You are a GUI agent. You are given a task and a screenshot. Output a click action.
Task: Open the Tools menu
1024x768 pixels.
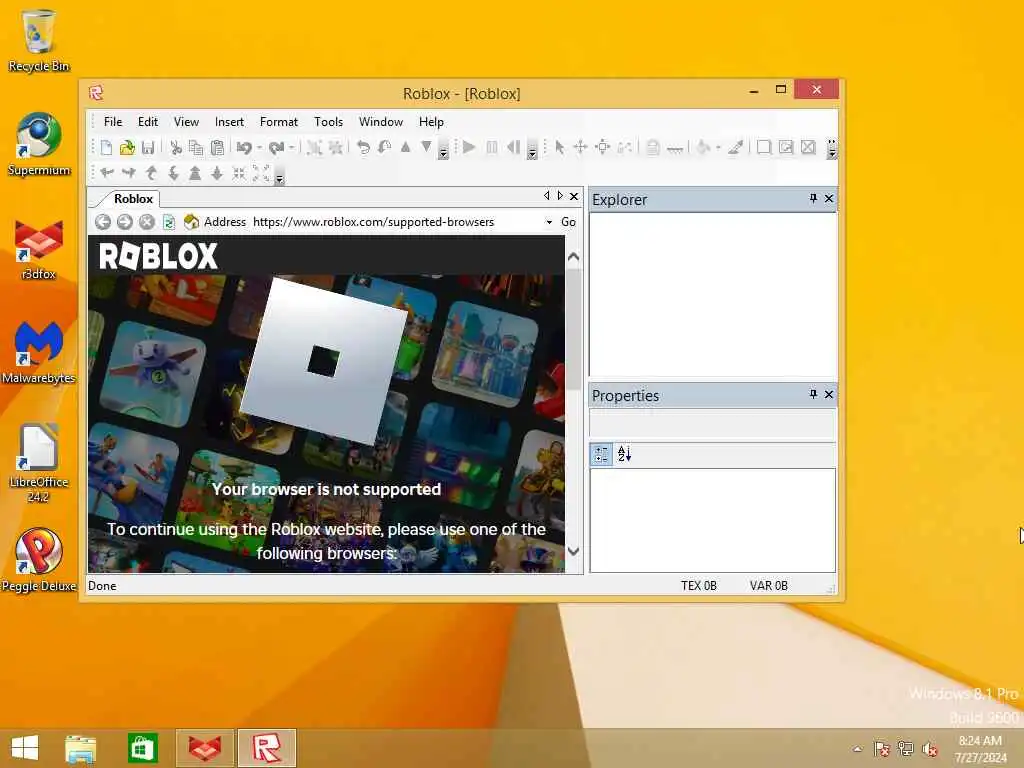tap(328, 121)
